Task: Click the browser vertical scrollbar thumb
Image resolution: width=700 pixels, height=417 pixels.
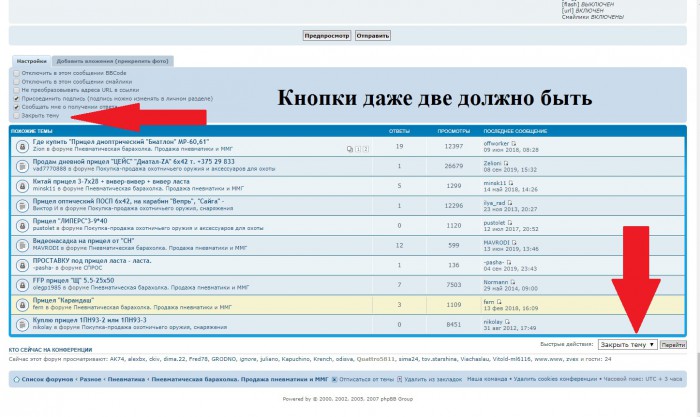Action: (697, 384)
